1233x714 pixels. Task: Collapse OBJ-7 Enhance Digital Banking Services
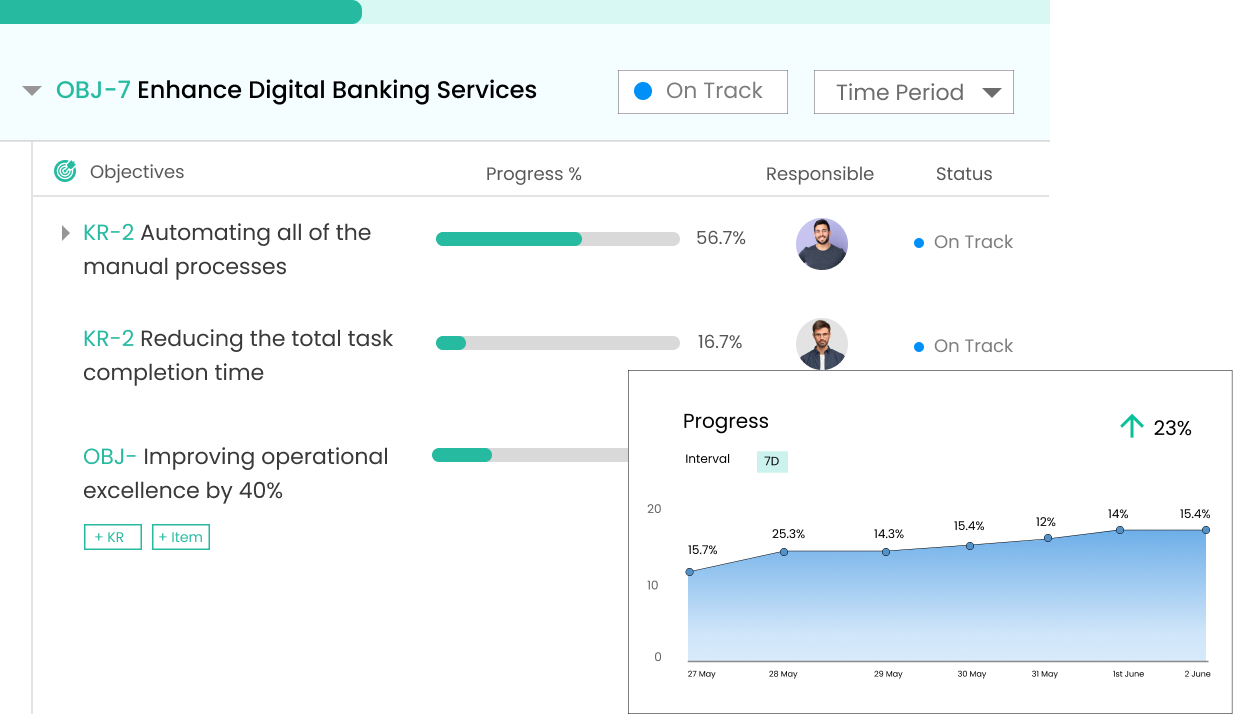pyautogui.click(x=31, y=89)
